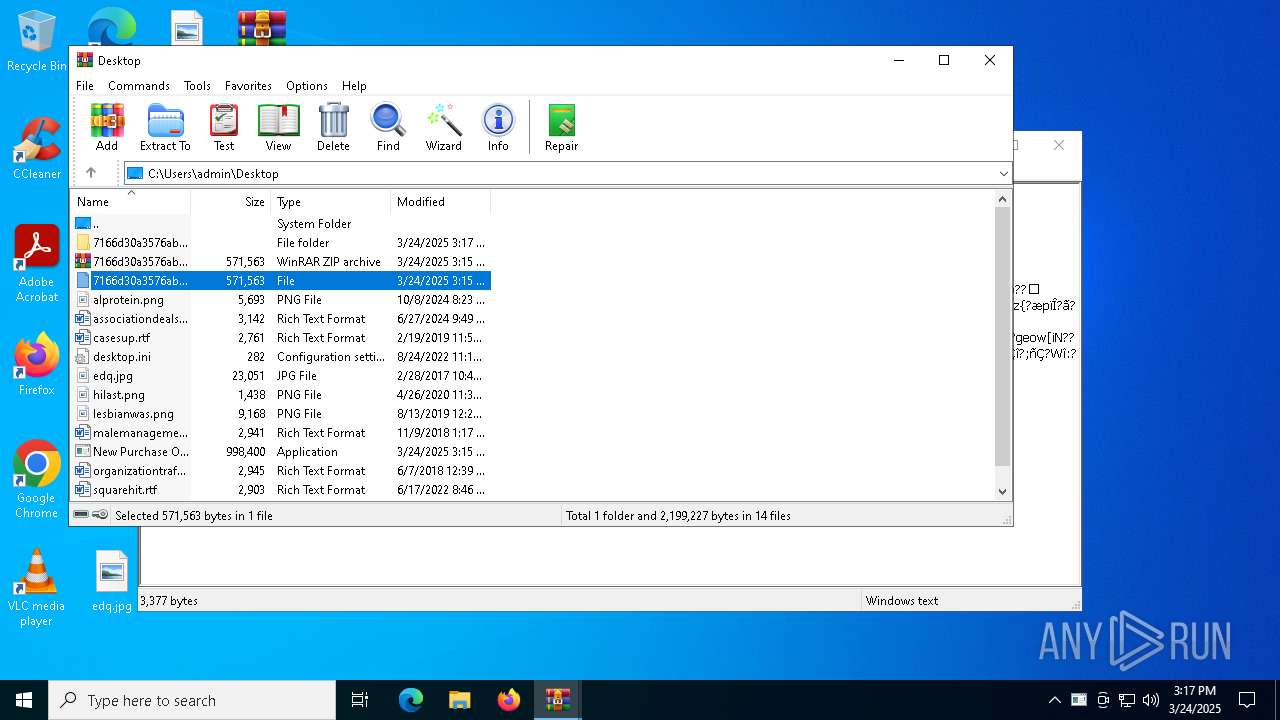Select alprotein.png in the list

pos(281,300)
